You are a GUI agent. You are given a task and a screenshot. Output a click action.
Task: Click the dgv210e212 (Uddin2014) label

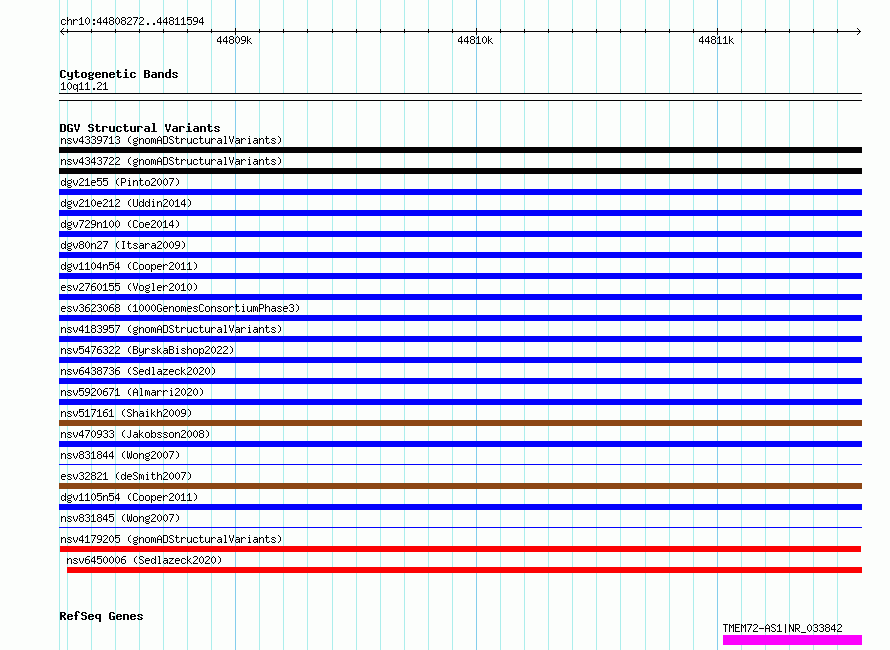tap(126, 203)
